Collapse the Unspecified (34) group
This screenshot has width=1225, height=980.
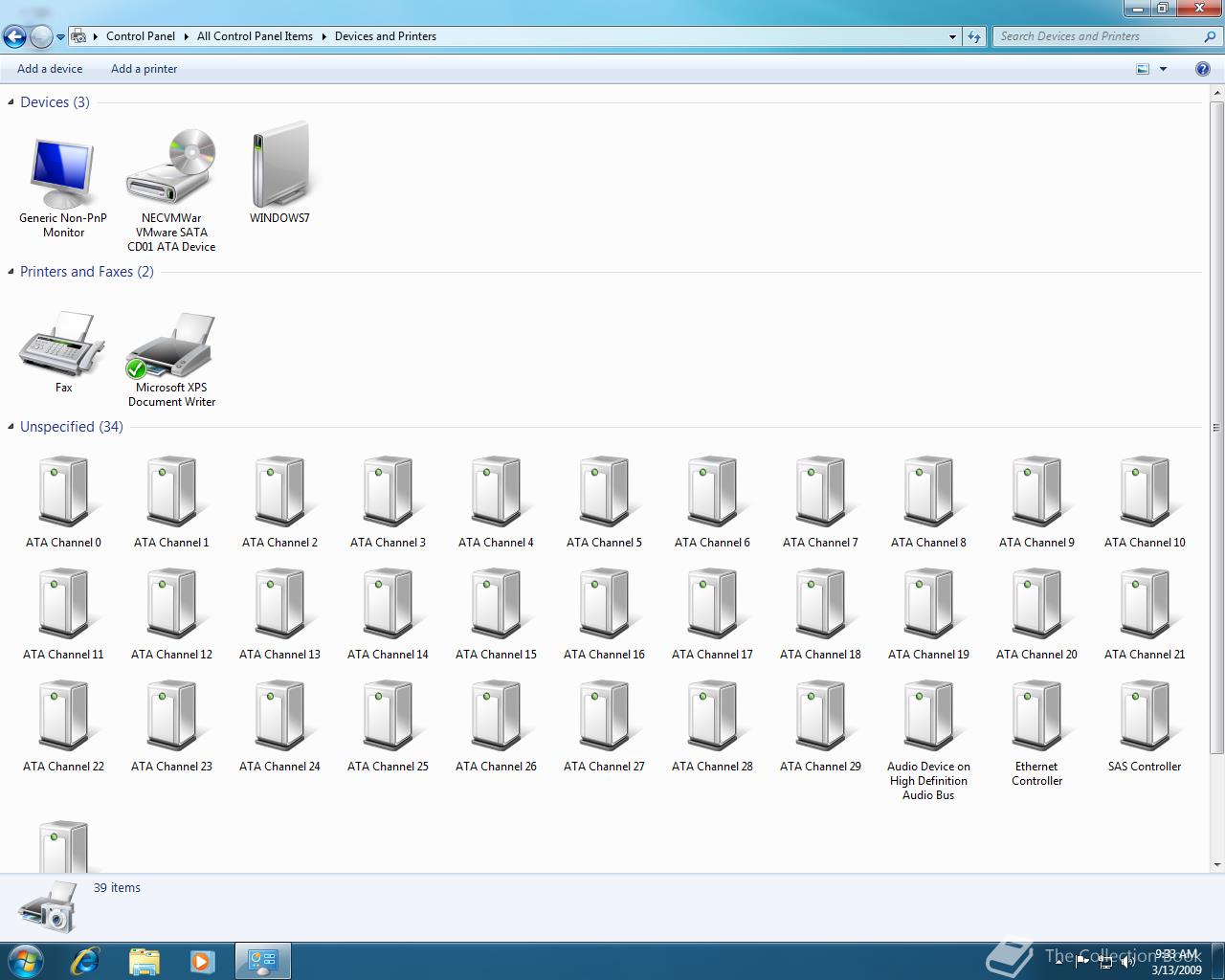pos(11,426)
